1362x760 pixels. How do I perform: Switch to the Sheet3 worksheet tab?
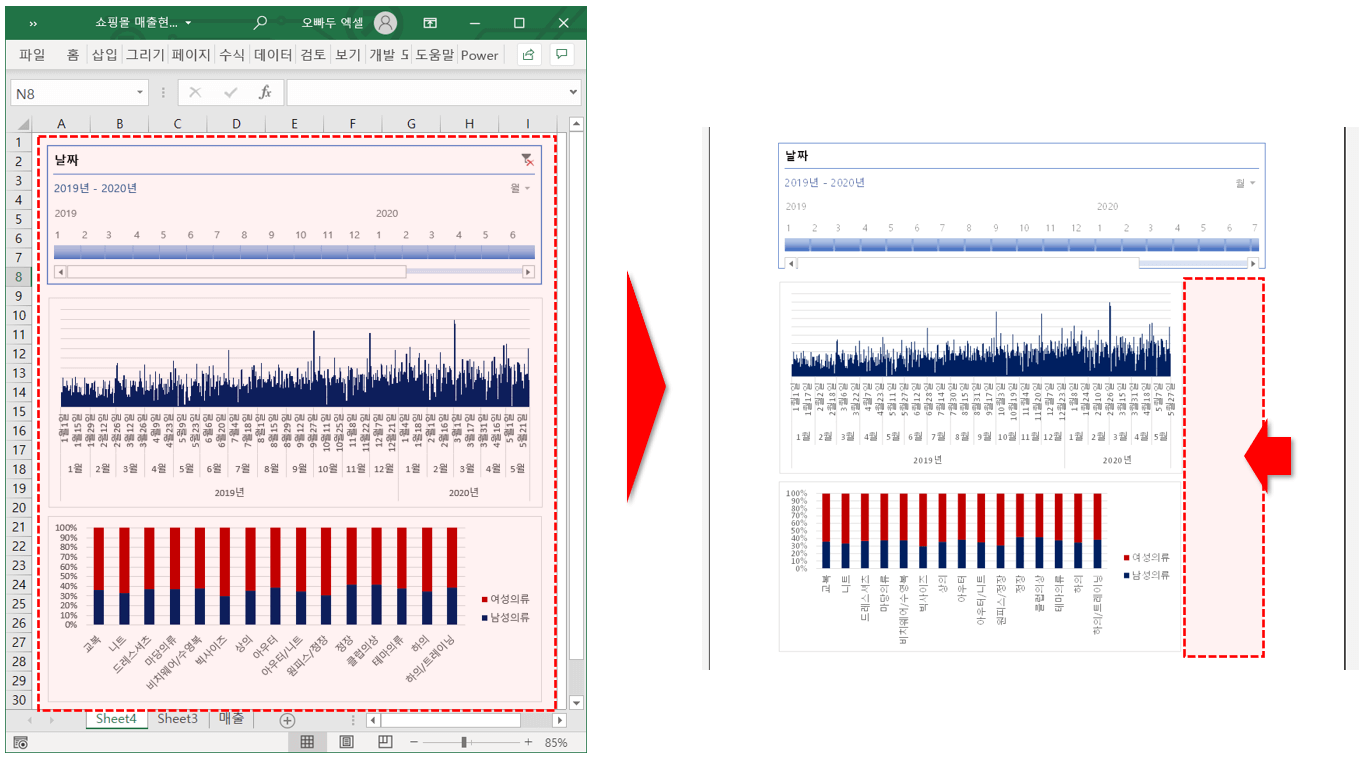(177, 719)
